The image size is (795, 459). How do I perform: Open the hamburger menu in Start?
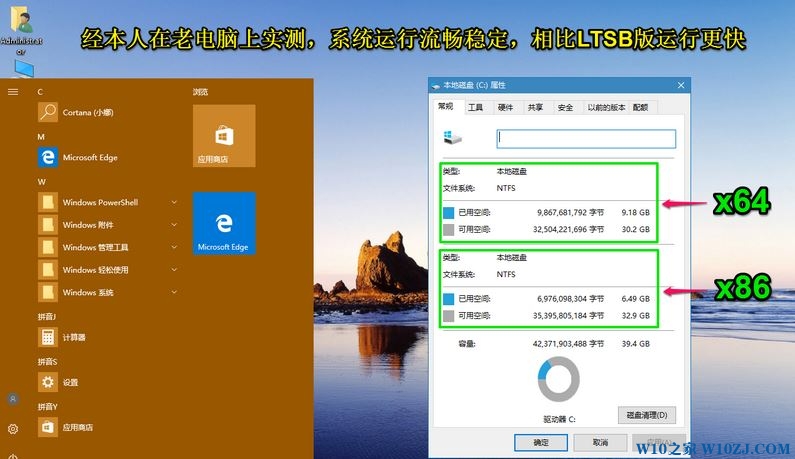[13, 92]
